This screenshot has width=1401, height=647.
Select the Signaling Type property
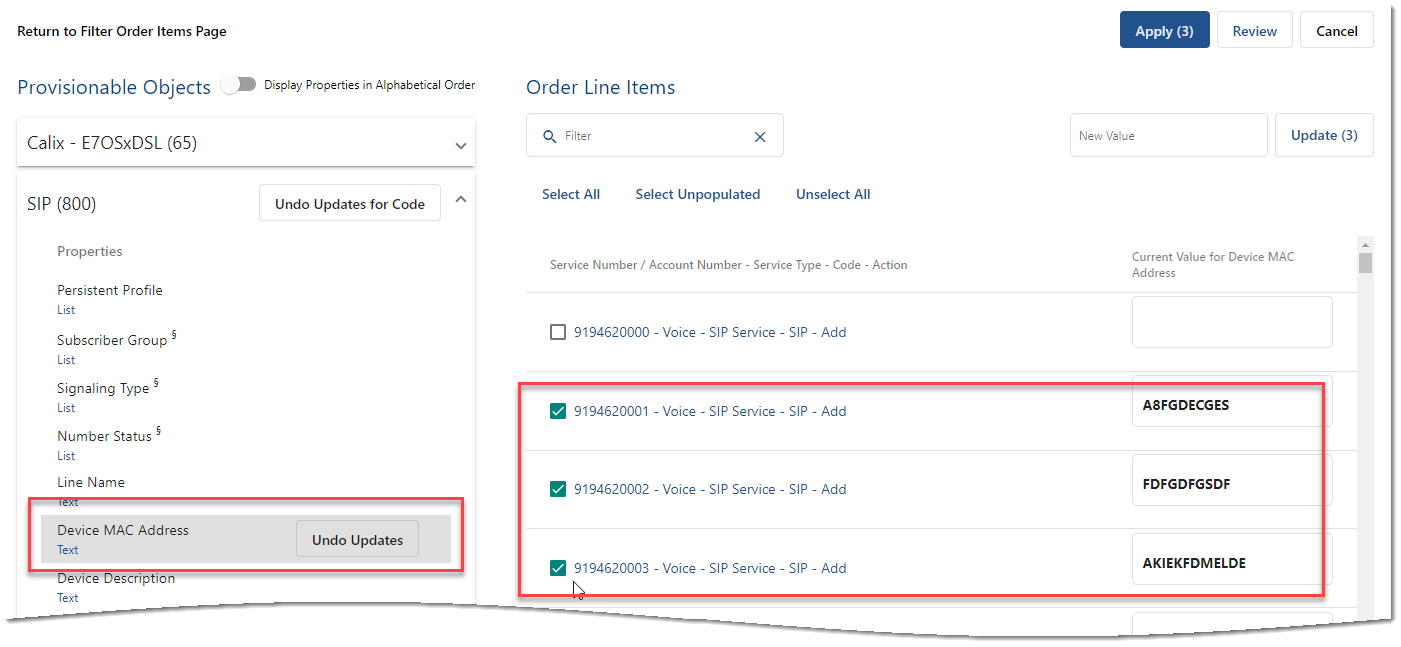point(103,388)
